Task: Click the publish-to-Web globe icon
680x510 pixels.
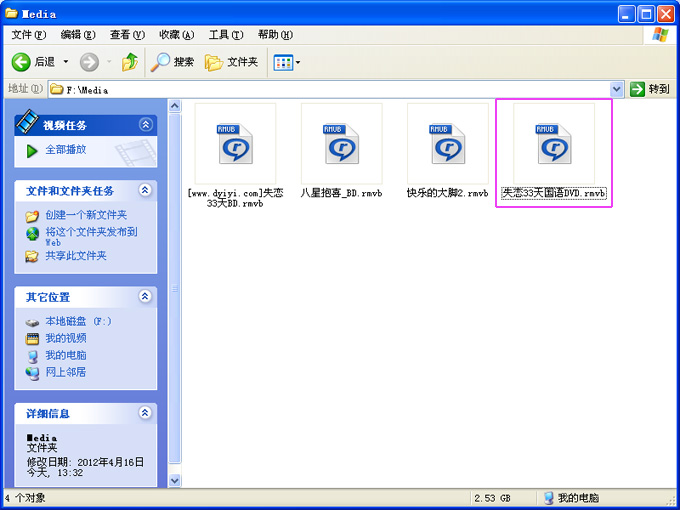Action: click(x=33, y=234)
